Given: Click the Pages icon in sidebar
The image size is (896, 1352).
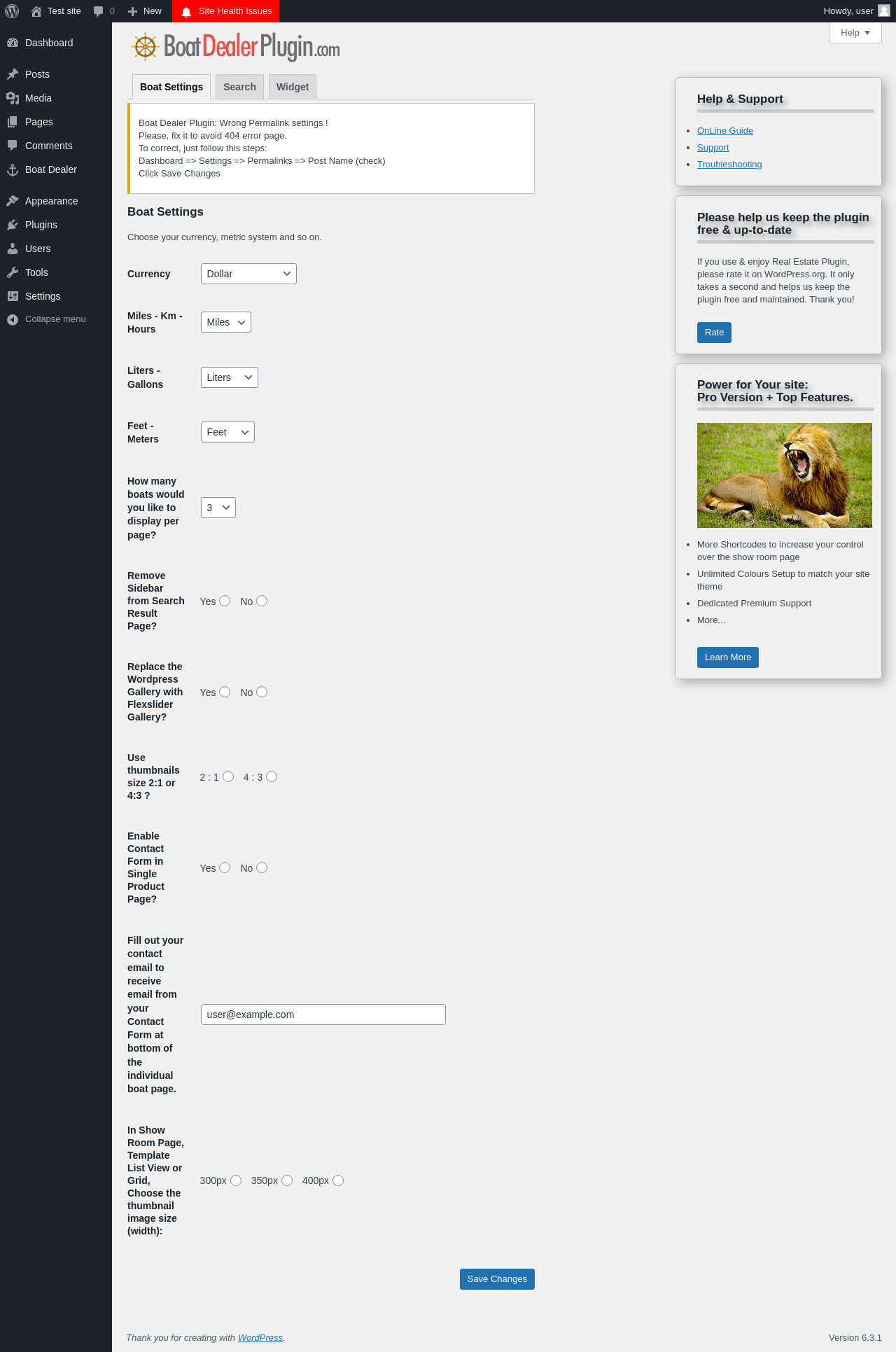Looking at the screenshot, I should 13,122.
